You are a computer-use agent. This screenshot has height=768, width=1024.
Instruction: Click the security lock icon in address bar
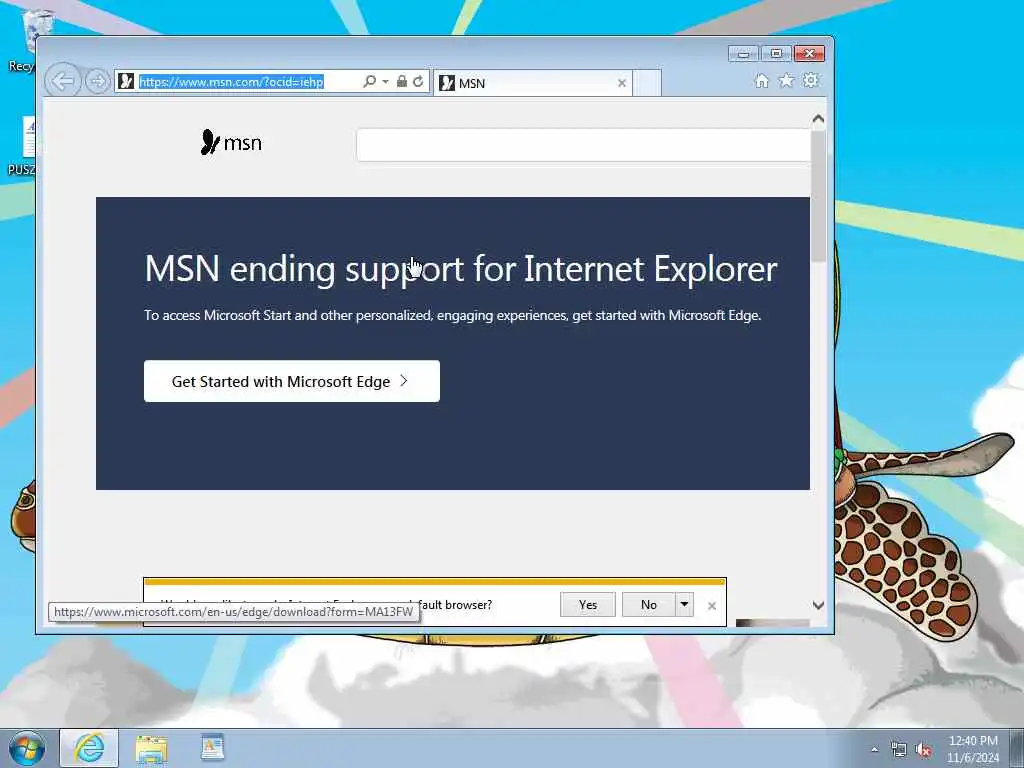(x=402, y=81)
